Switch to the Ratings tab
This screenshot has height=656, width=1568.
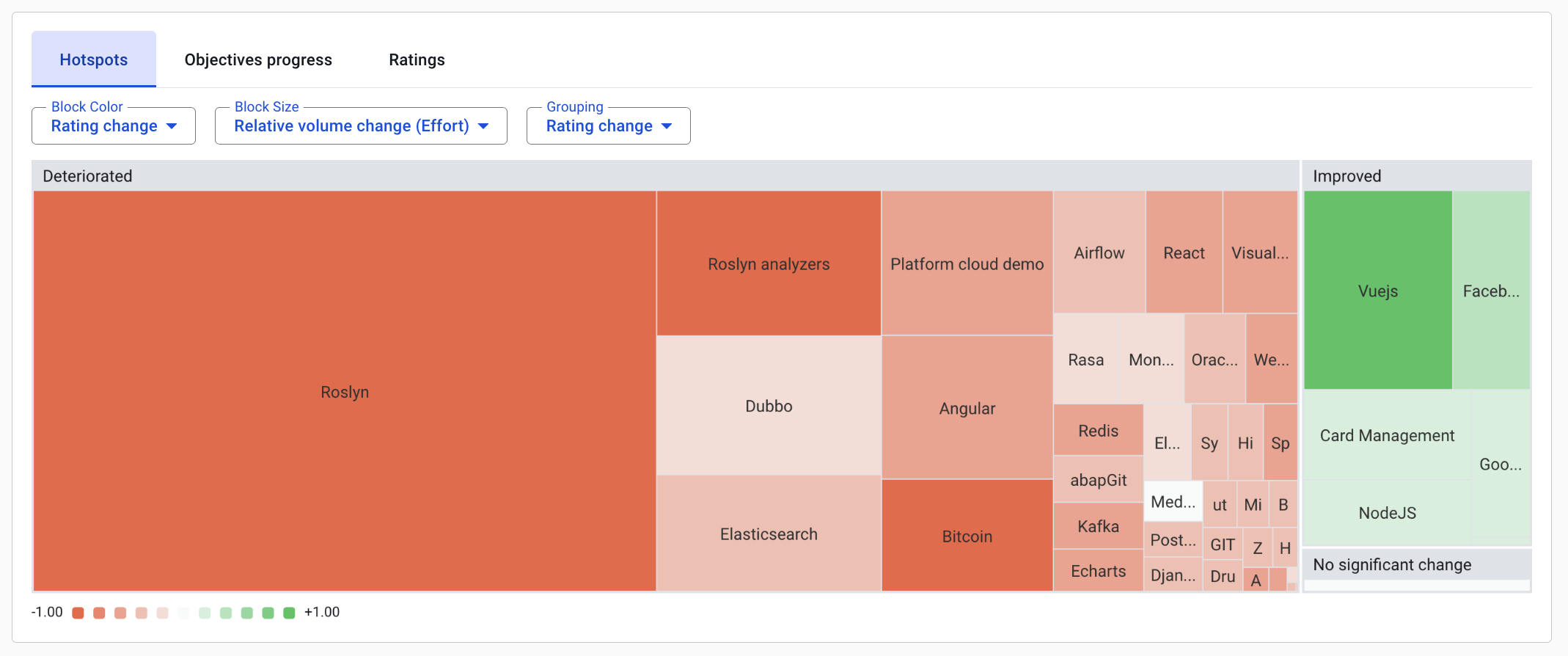click(417, 59)
